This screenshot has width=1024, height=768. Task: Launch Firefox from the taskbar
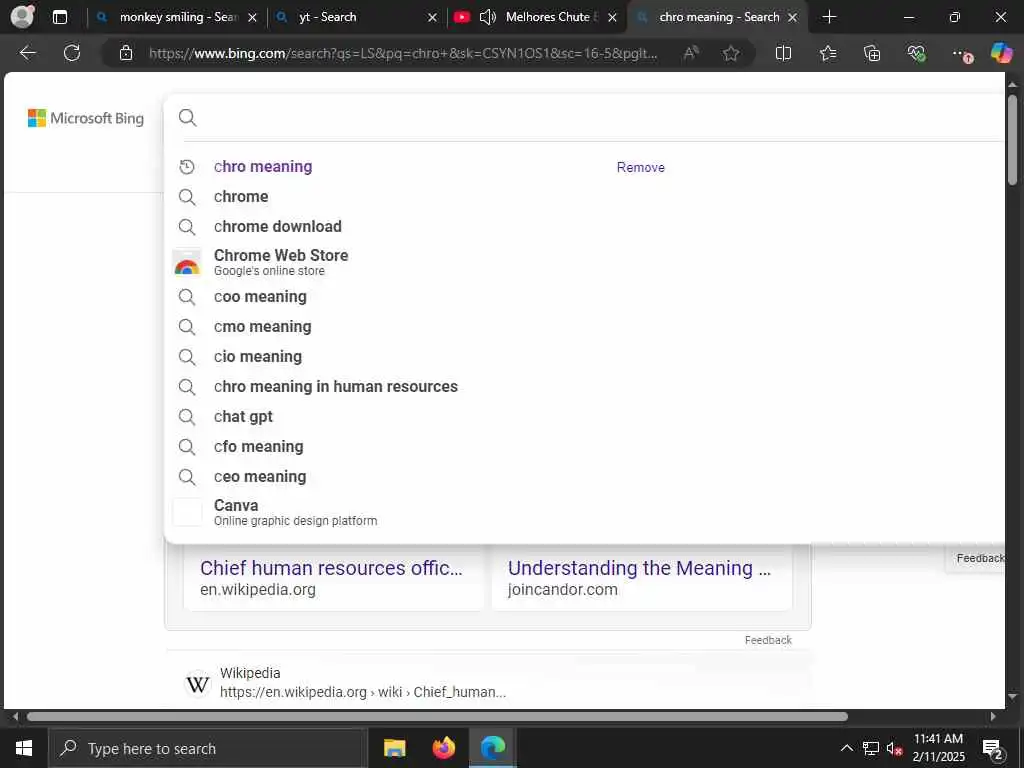444,748
